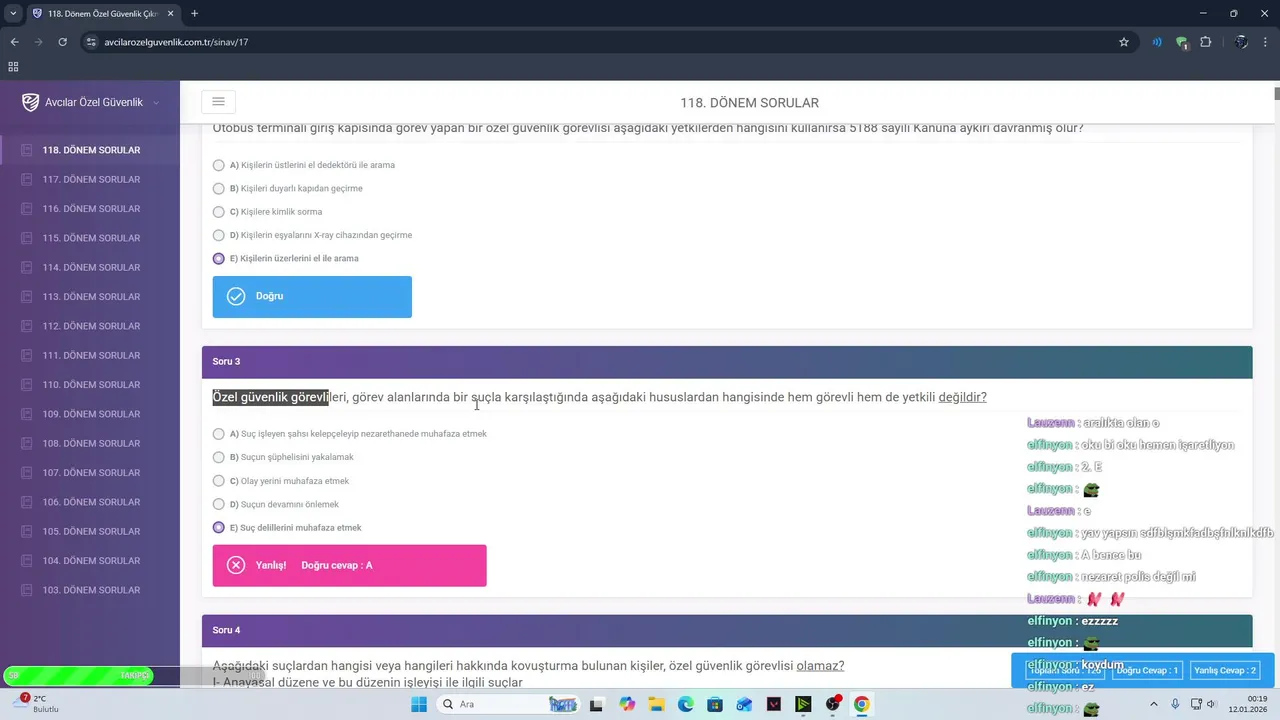Open the Valorant icon in the taskbar
Image resolution: width=1280 pixels, height=720 pixels.
pyautogui.click(x=774, y=704)
